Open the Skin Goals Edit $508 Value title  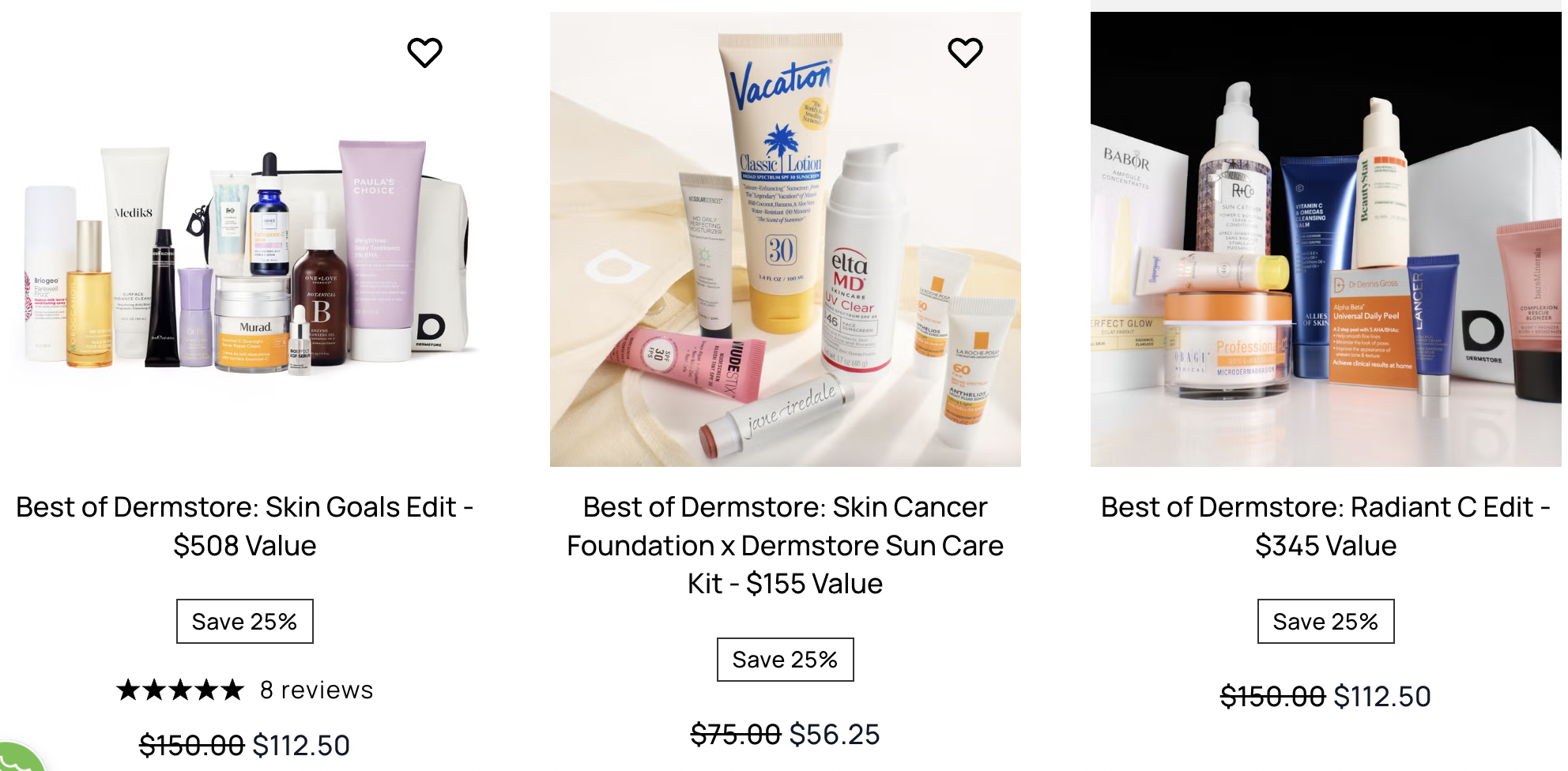click(x=245, y=526)
